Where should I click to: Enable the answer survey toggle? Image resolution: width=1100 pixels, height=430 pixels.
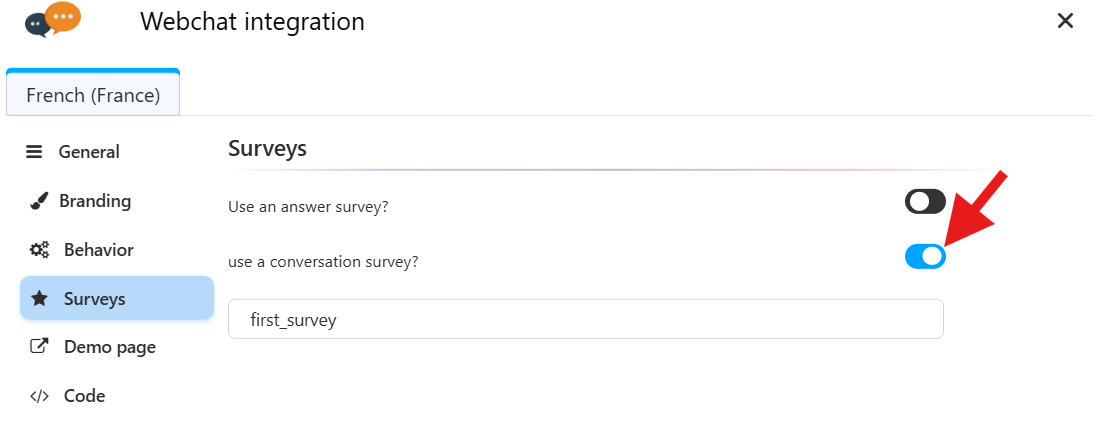[925, 202]
